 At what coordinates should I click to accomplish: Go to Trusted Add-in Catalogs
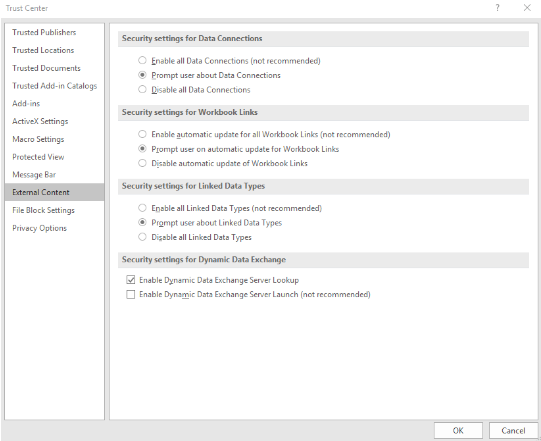[x=55, y=86]
